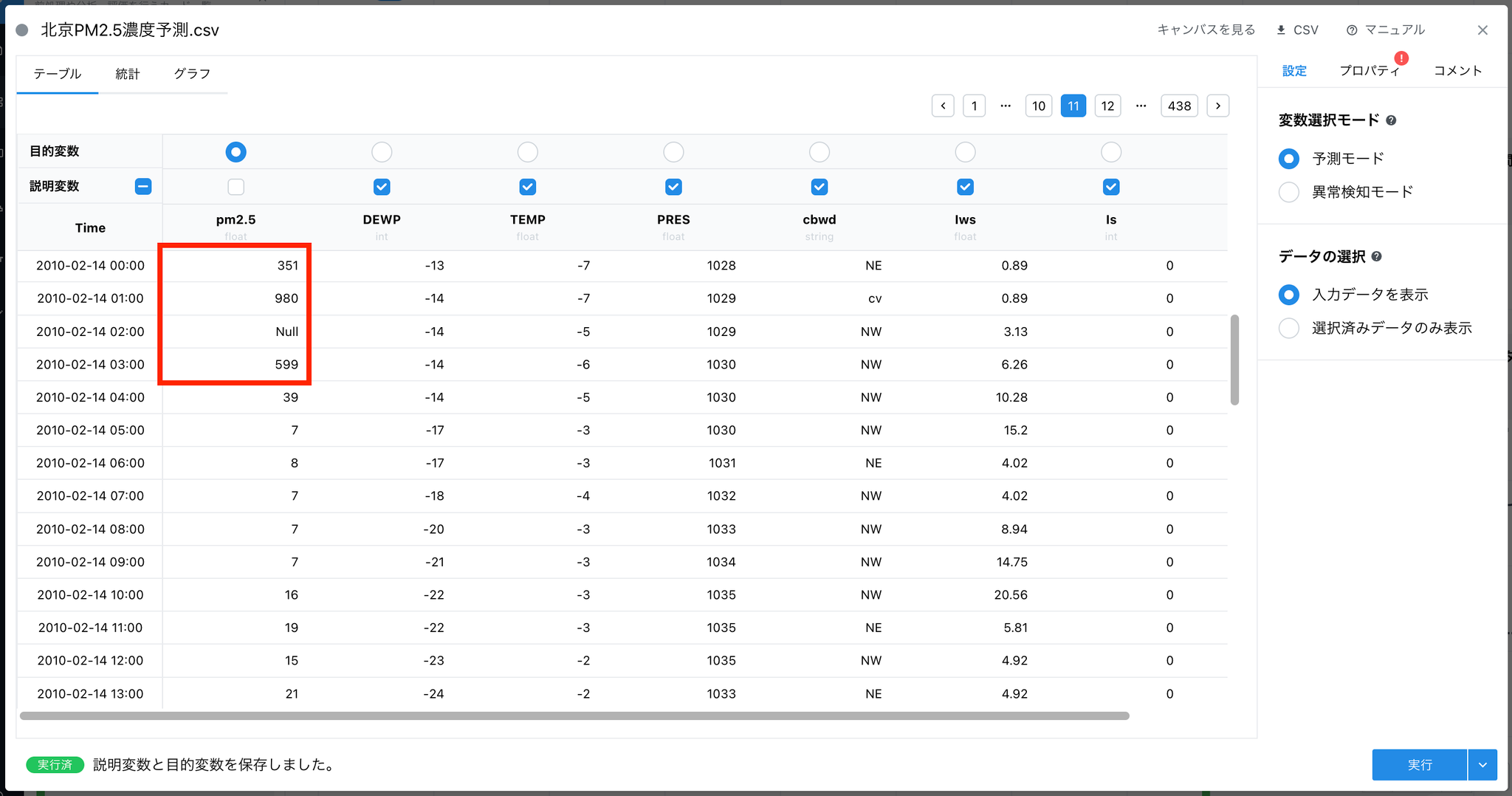The image size is (1512, 796).
Task: Click ellipsis after page 1
Action: pos(1006,106)
